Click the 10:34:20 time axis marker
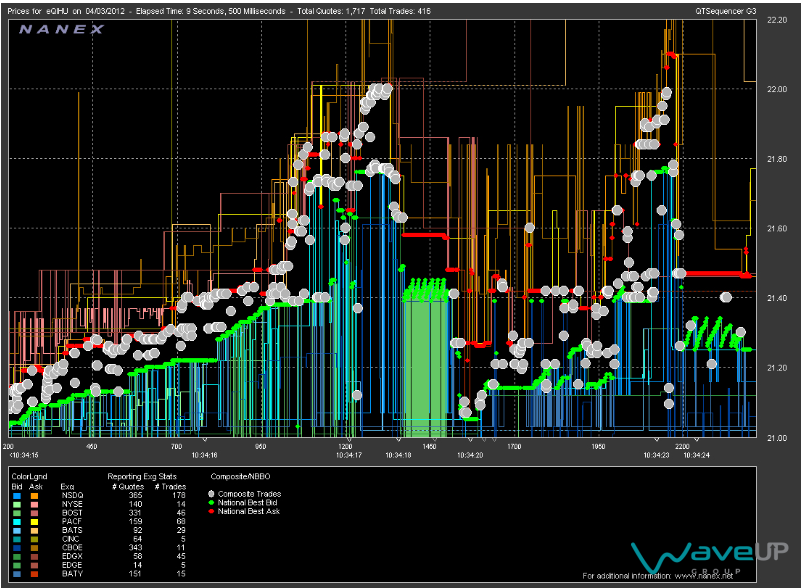The width and height of the screenshot is (802, 588). coord(471,455)
